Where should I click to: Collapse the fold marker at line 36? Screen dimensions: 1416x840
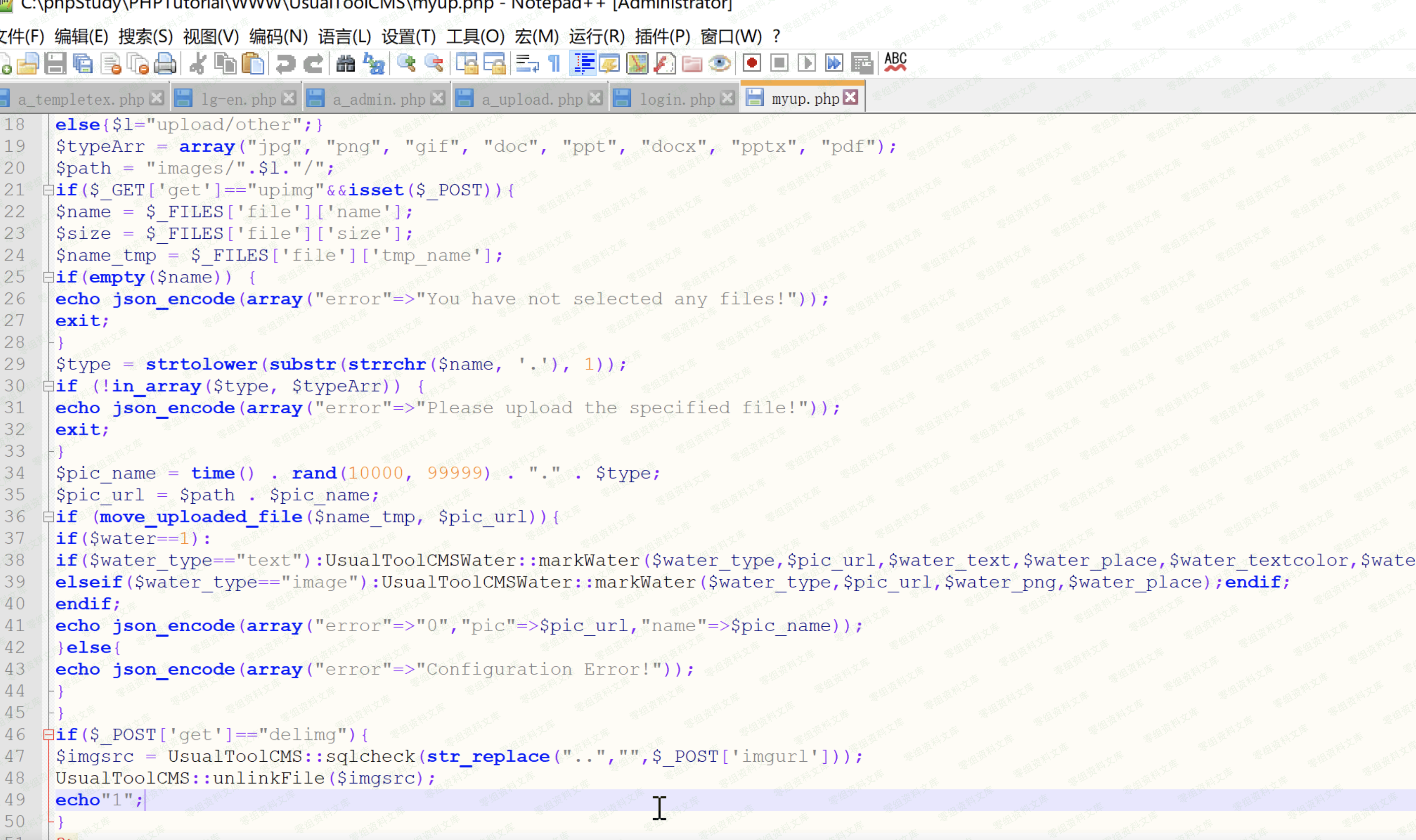click(x=49, y=517)
